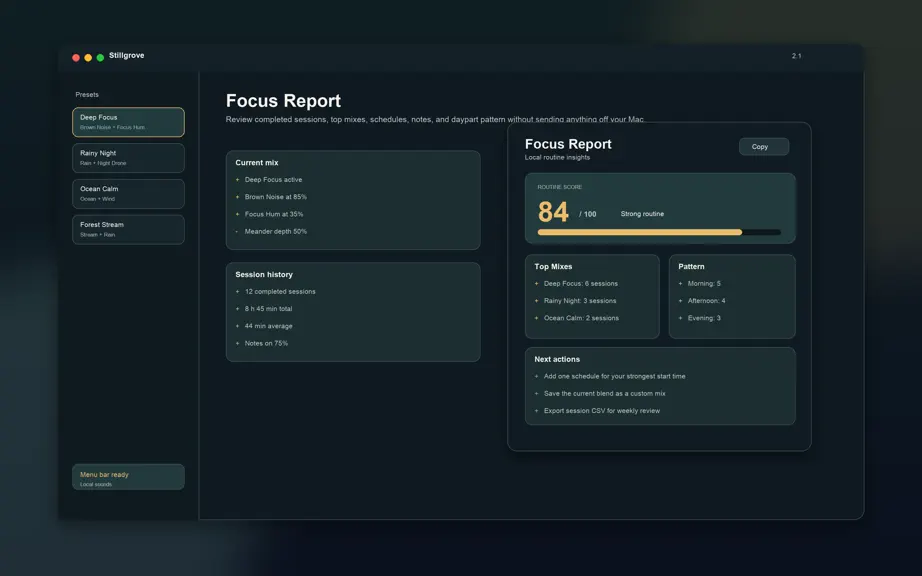Click Ocean Calm: 2 sessions entry
Viewport: 922px width, 576px height.
(581, 318)
